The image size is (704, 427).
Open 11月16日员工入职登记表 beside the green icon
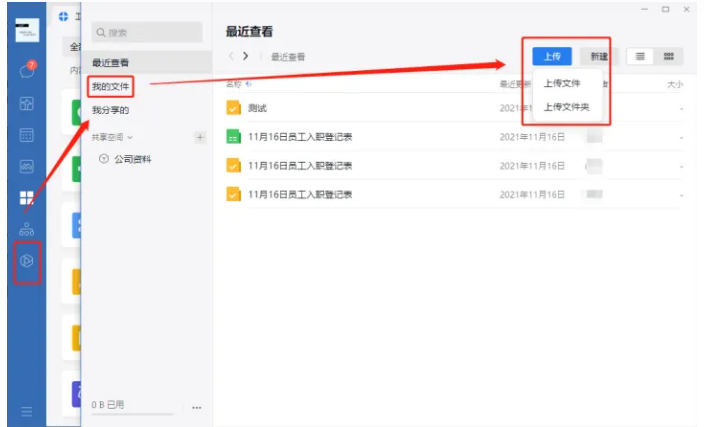(x=300, y=137)
